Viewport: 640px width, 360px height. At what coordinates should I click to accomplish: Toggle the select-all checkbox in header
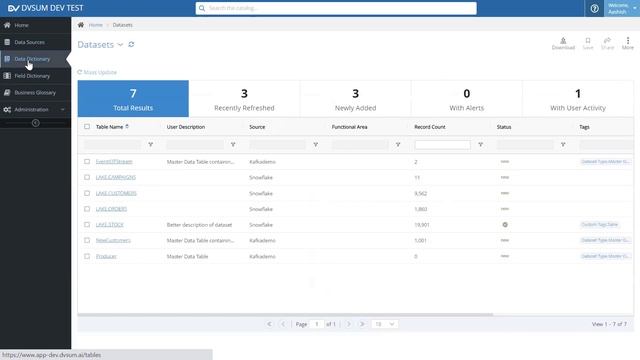click(x=87, y=127)
